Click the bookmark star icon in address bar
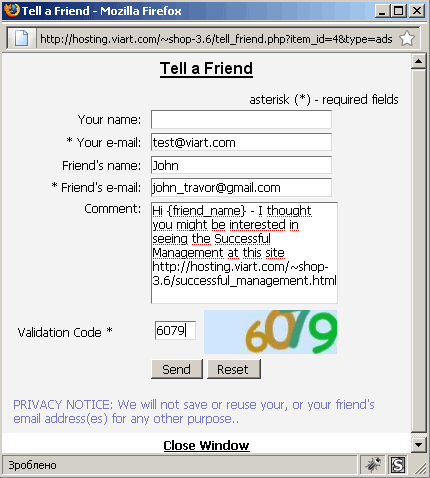 pos(407,39)
